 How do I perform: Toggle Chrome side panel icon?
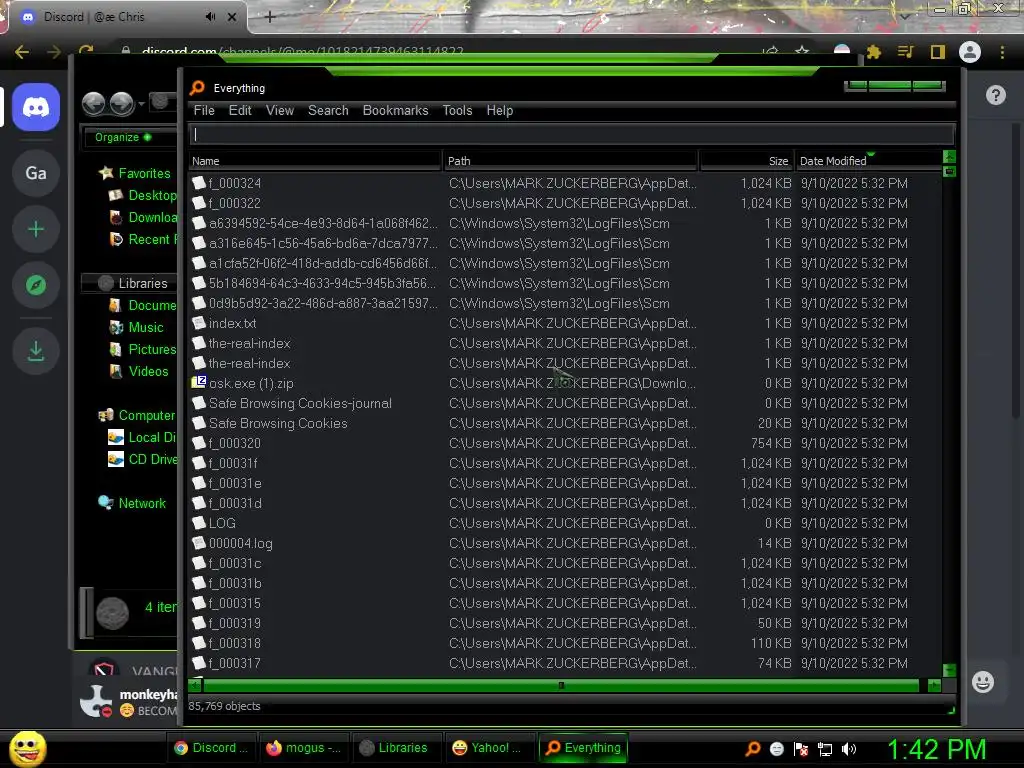click(x=938, y=52)
